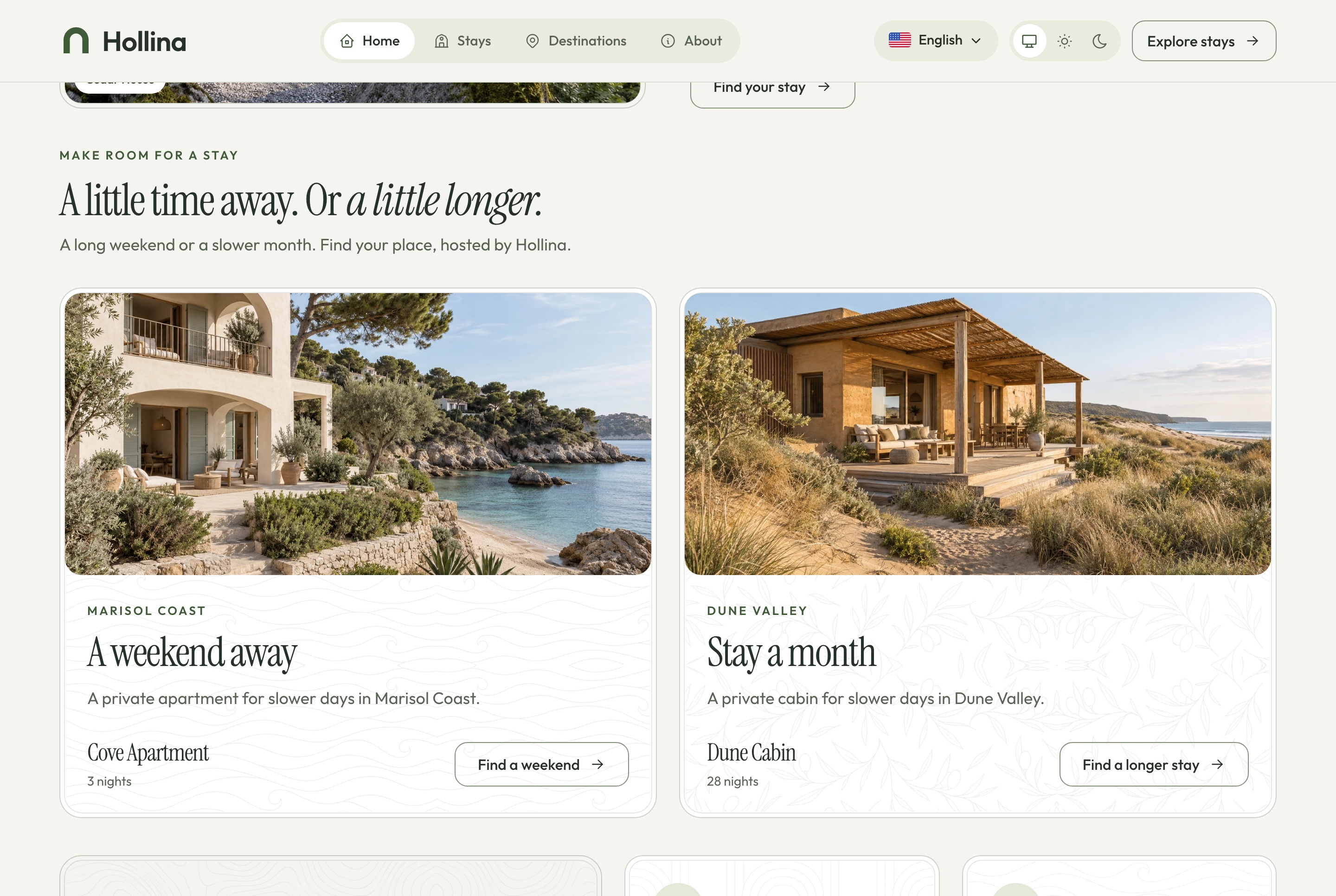Image resolution: width=1336 pixels, height=896 pixels.
Task: Click the 28 nights text
Action: 732,781
